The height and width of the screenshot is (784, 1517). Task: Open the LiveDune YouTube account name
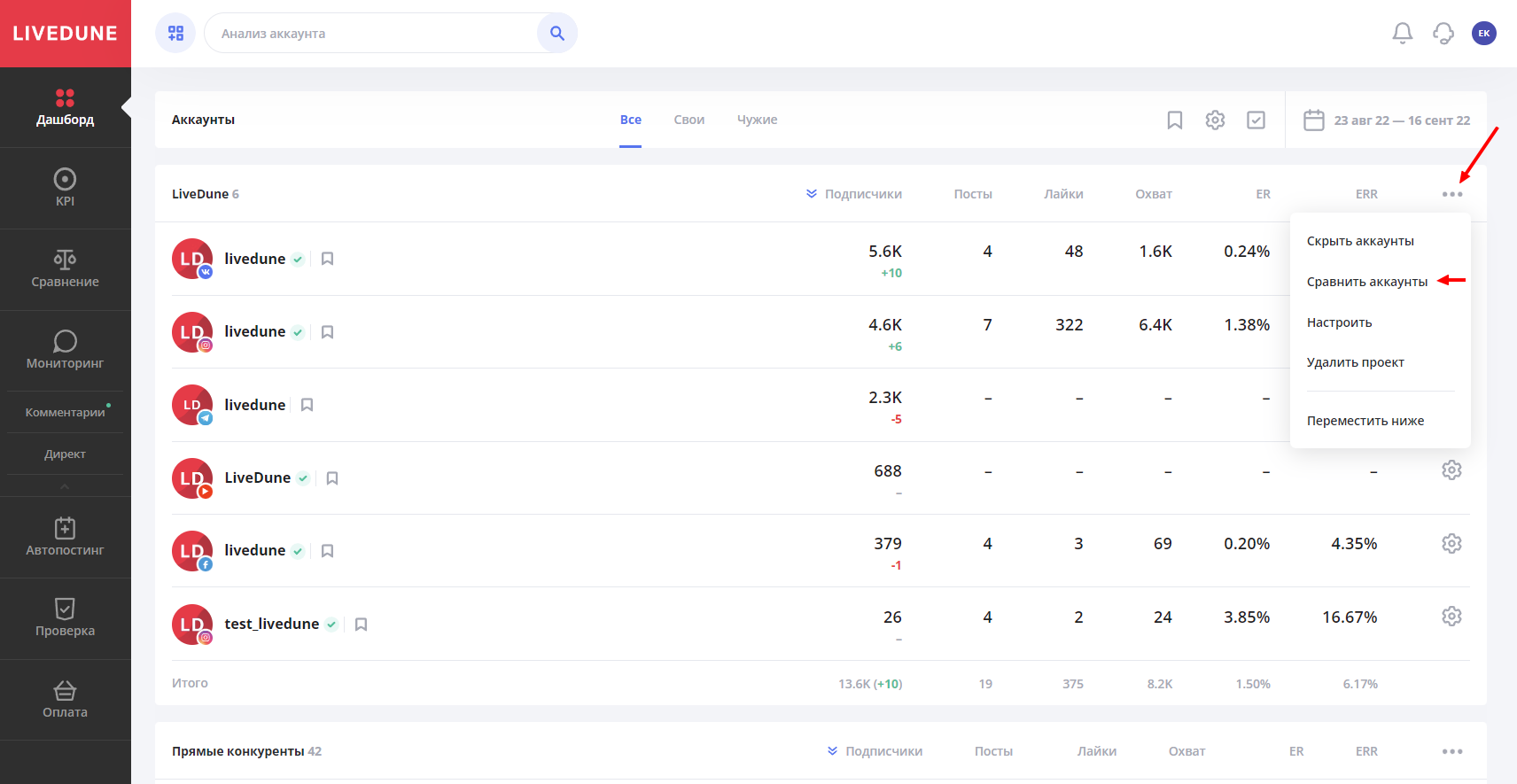click(258, 477)
